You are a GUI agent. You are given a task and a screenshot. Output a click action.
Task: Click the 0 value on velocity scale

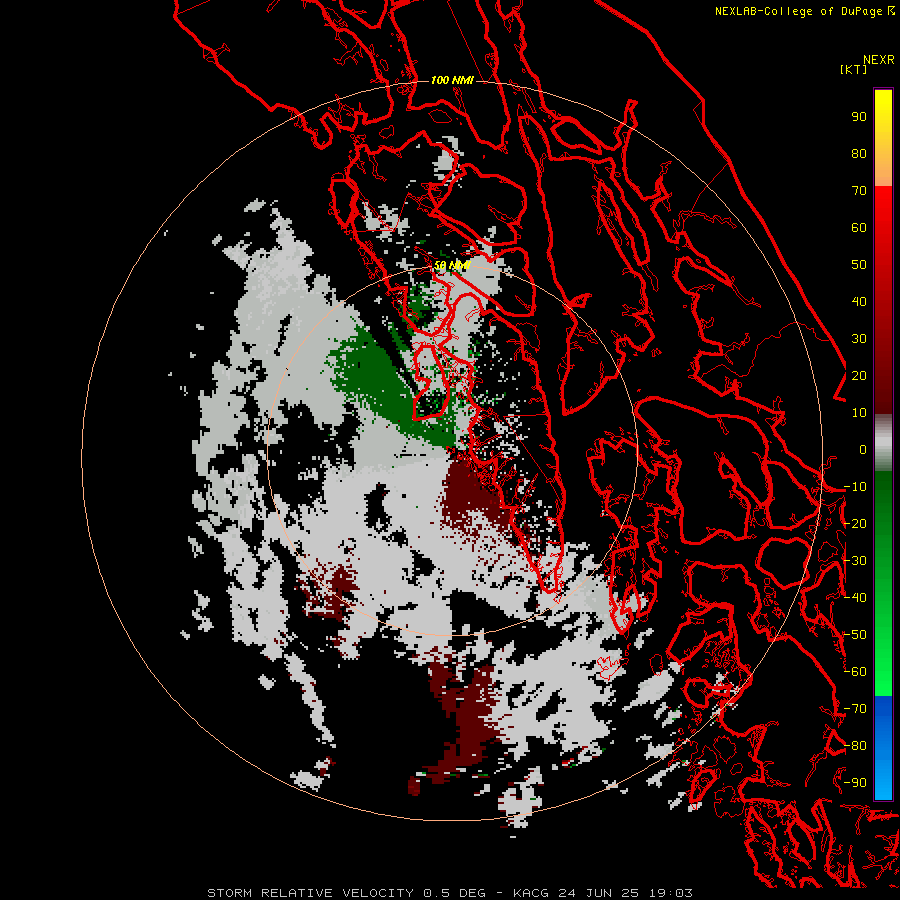(x=863, y=450)
